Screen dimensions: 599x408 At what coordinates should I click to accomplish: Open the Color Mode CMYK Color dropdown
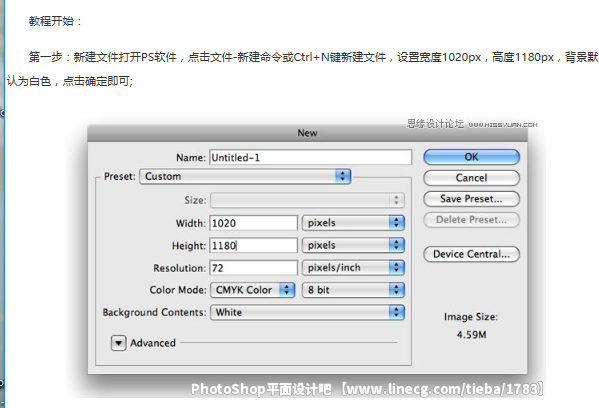click(x=253, y=290)
